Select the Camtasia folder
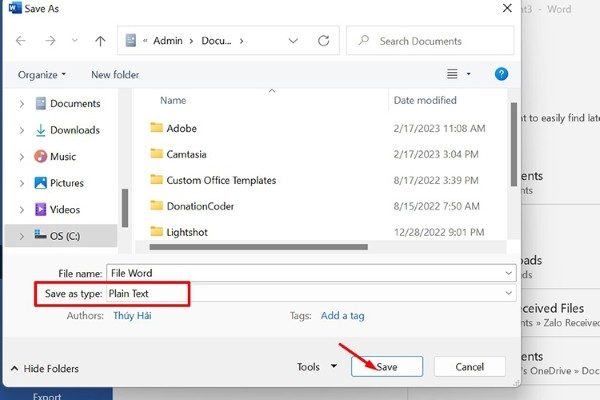 tap(178, 154)
